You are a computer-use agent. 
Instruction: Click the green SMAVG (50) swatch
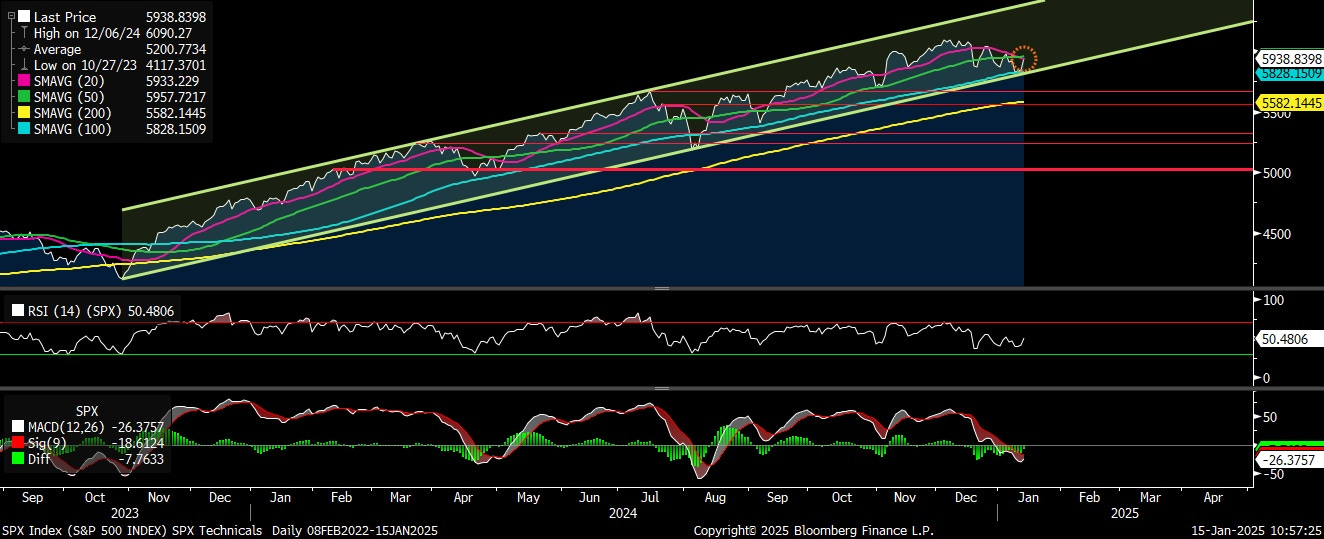click(24, 97)
